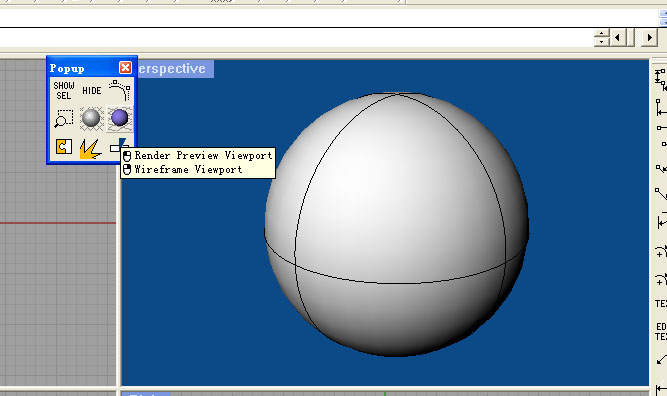Click the right scroll arrow button

click(x=649, y=37)
